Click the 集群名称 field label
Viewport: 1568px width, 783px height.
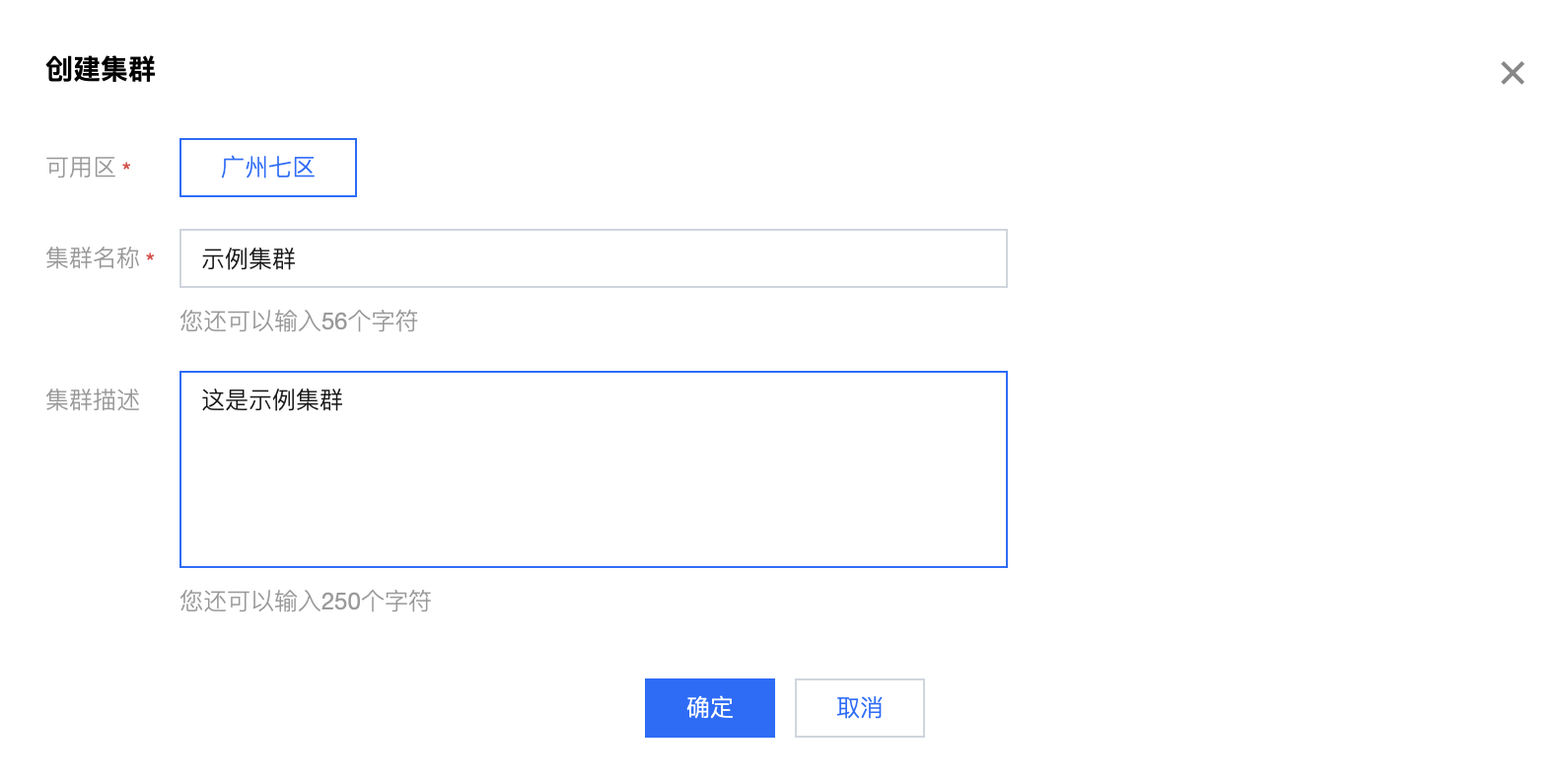point(93,258)
